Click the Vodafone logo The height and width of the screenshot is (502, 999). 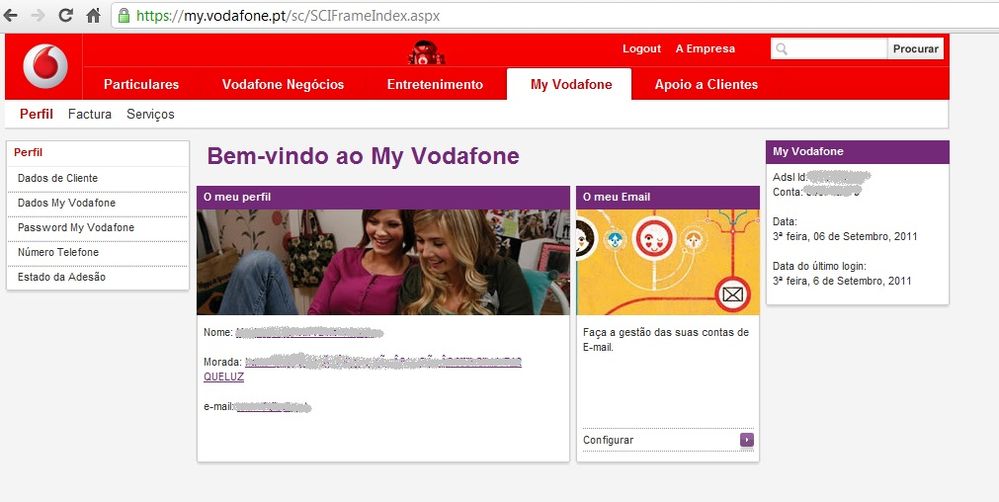[45, 66]
